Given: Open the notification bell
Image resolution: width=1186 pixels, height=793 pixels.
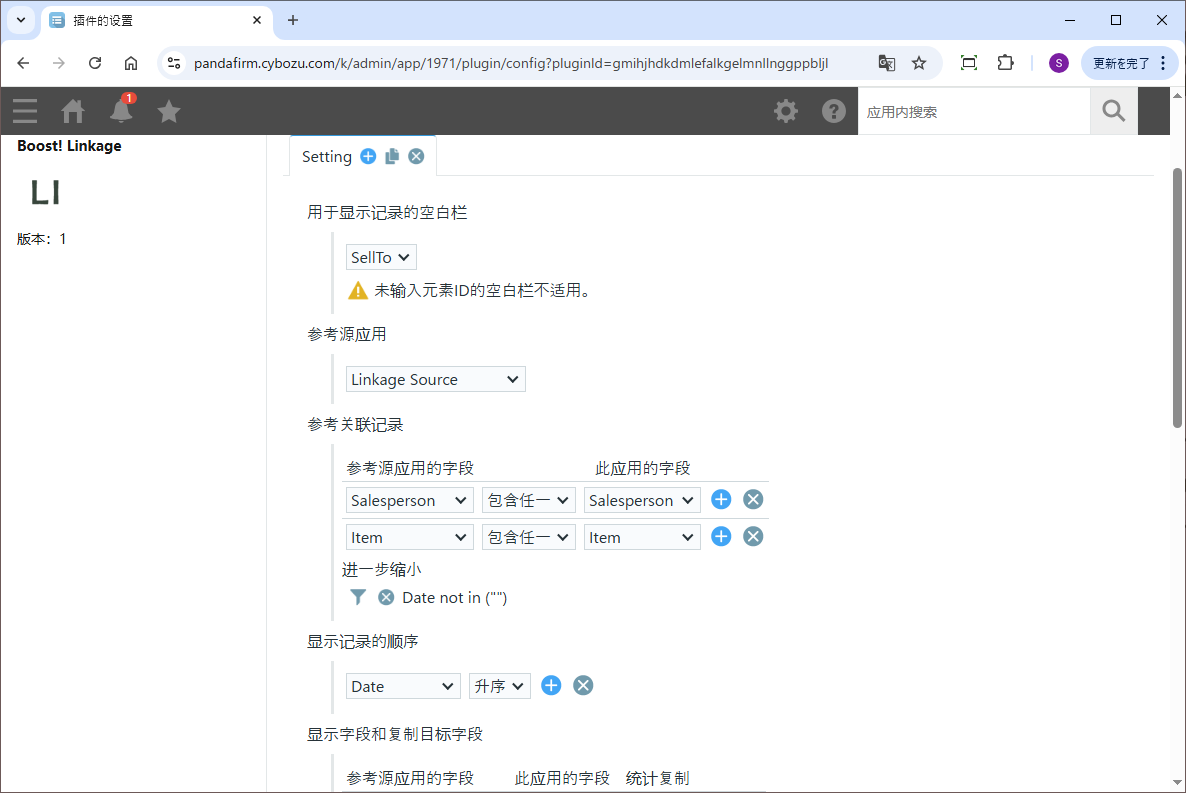Looking at the screenshot, I should click(121, 111).
